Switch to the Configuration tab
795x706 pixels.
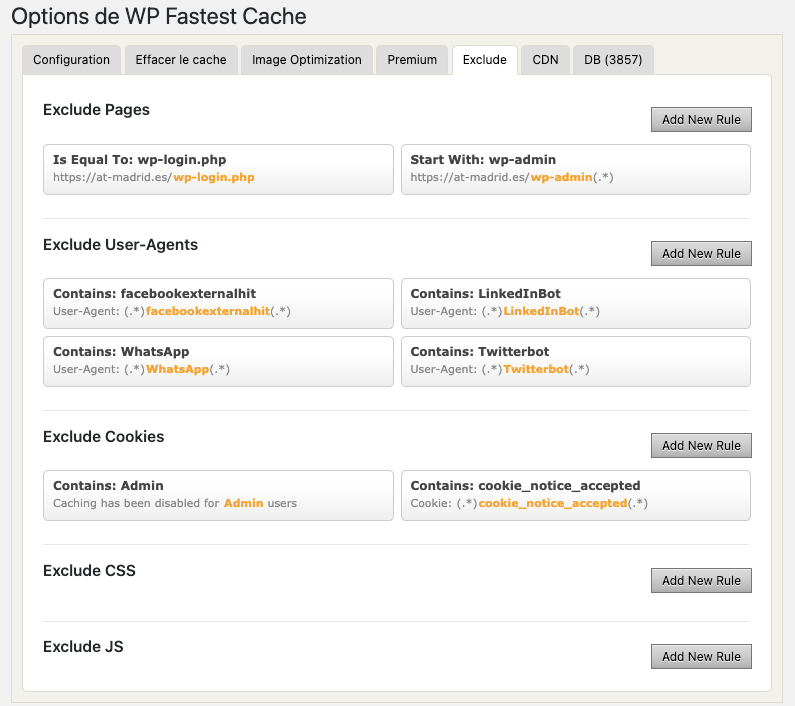(x=71, y=60)
